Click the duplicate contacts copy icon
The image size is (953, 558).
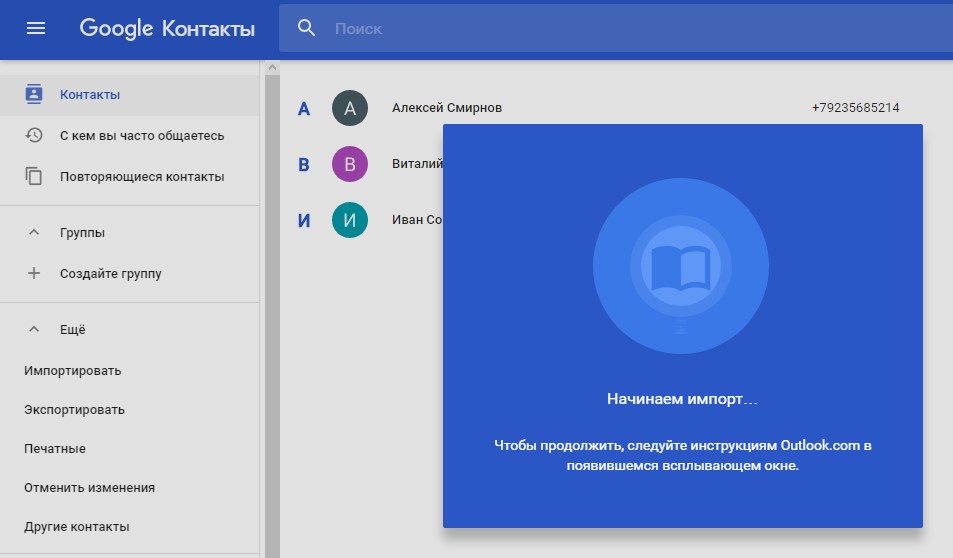click(34, 176)
